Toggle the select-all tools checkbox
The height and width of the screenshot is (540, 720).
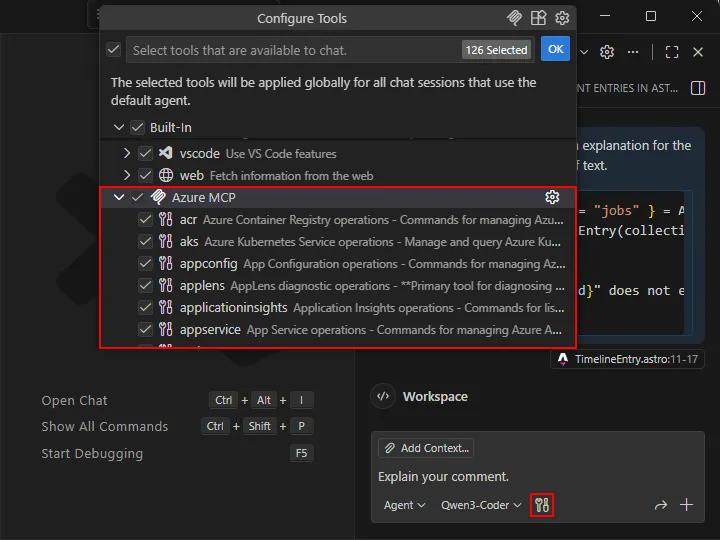tap(113, 50)
